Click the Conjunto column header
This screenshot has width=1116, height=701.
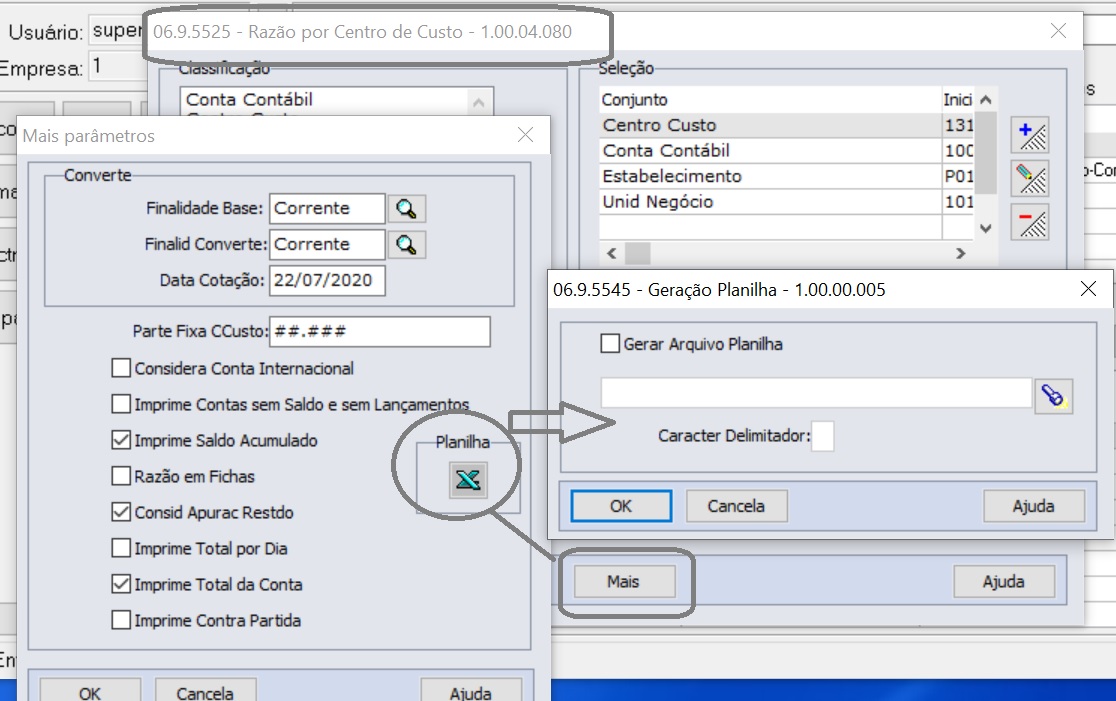pos(770,100)
